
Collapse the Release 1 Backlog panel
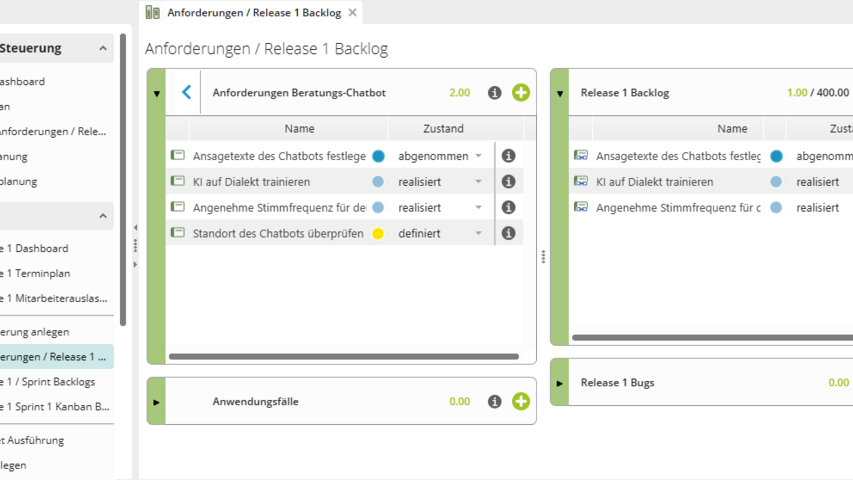coord(560,94)
